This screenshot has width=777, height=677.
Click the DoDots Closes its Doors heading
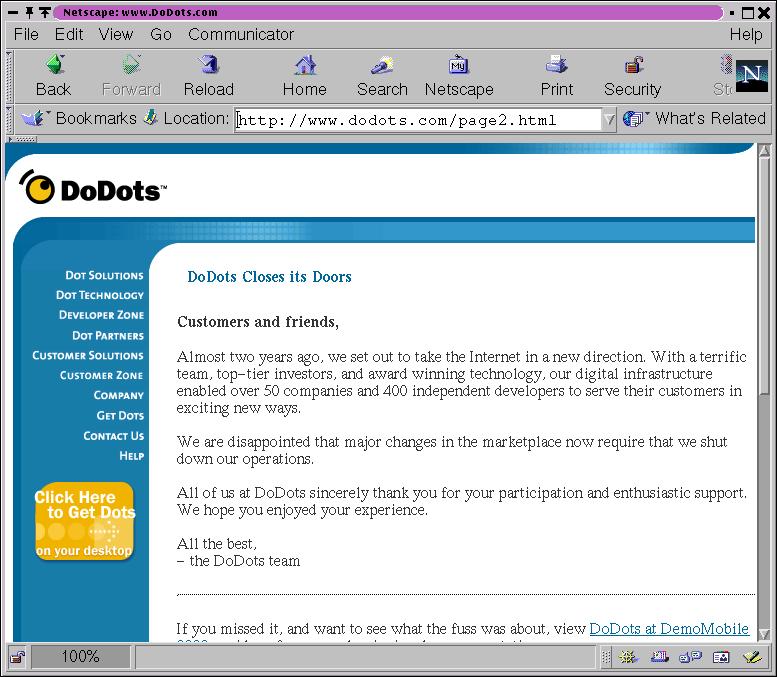269,277
